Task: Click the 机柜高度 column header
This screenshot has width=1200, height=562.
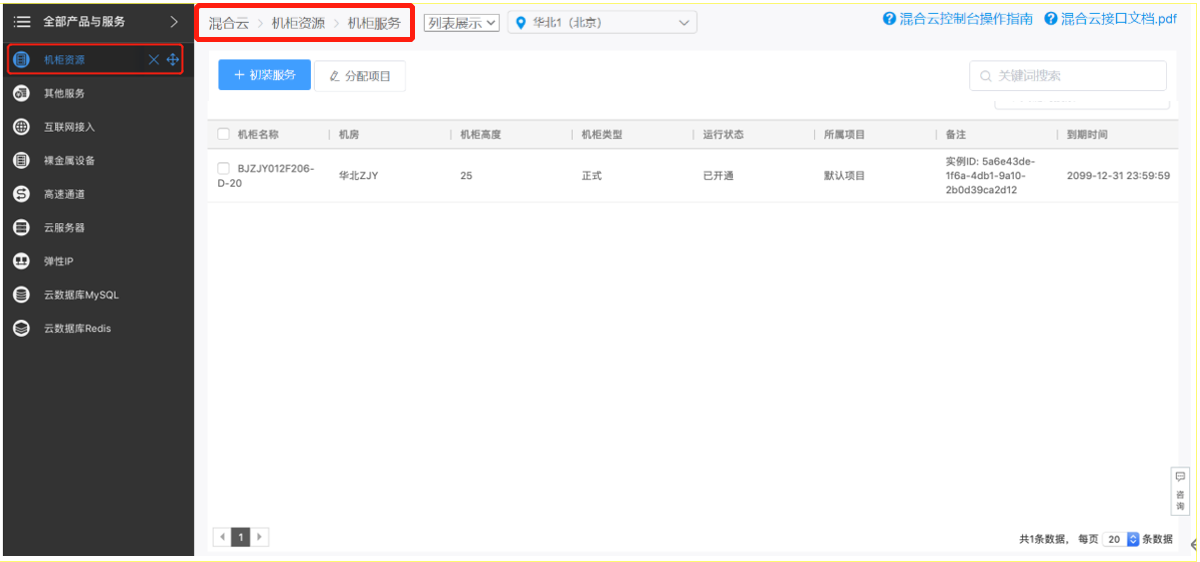Action: pos(480,134)
